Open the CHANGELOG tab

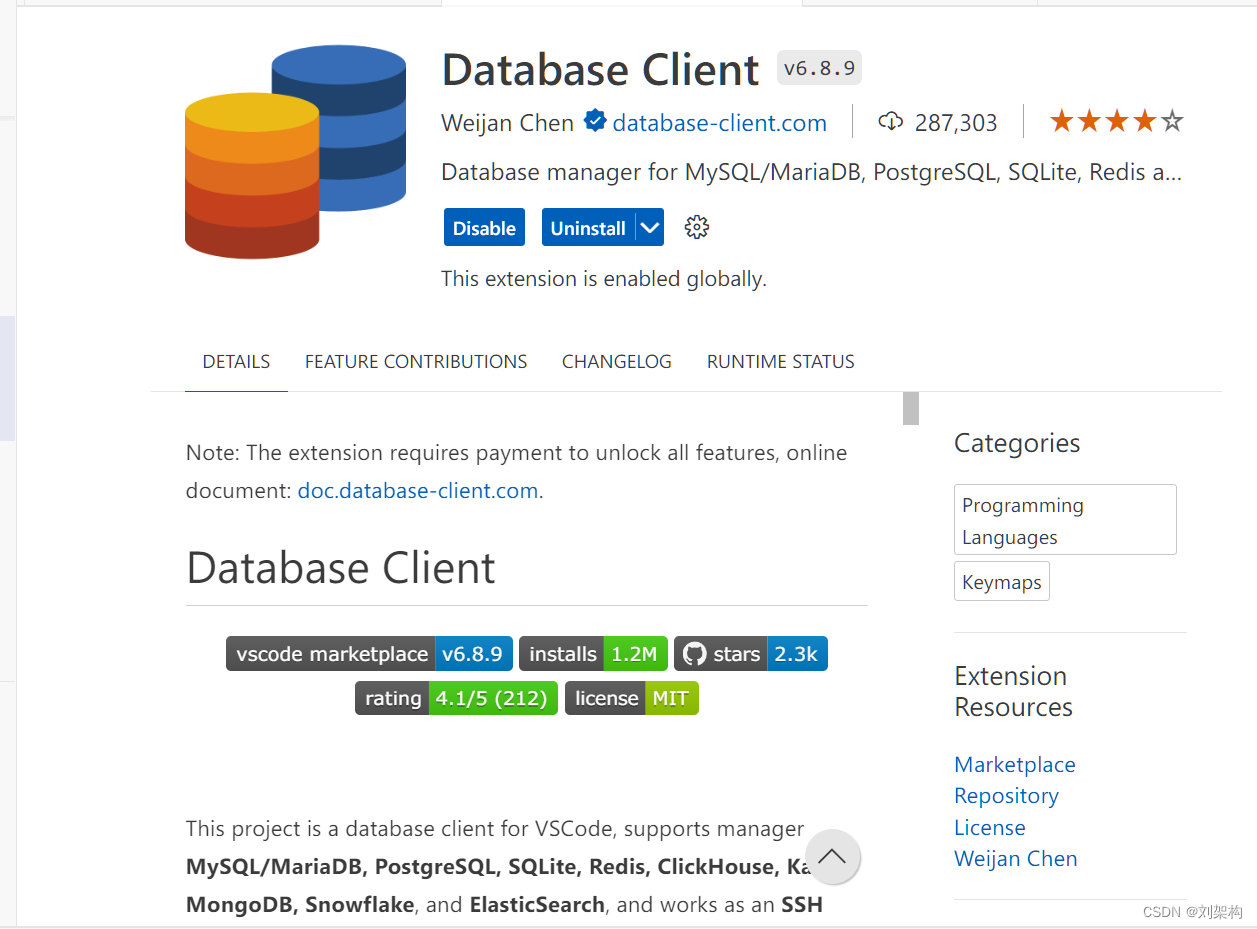click(617, 362)
